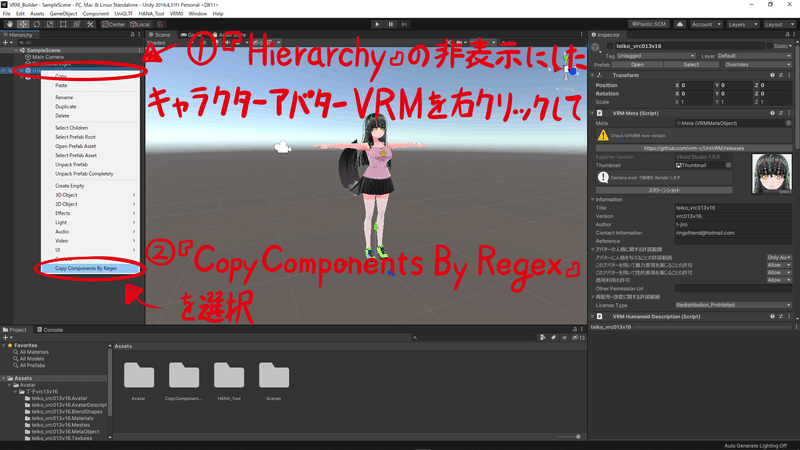Open custom editor tools wrench icon
The height and width of the screenshot is (450, 800).
(x=90, y=24)
